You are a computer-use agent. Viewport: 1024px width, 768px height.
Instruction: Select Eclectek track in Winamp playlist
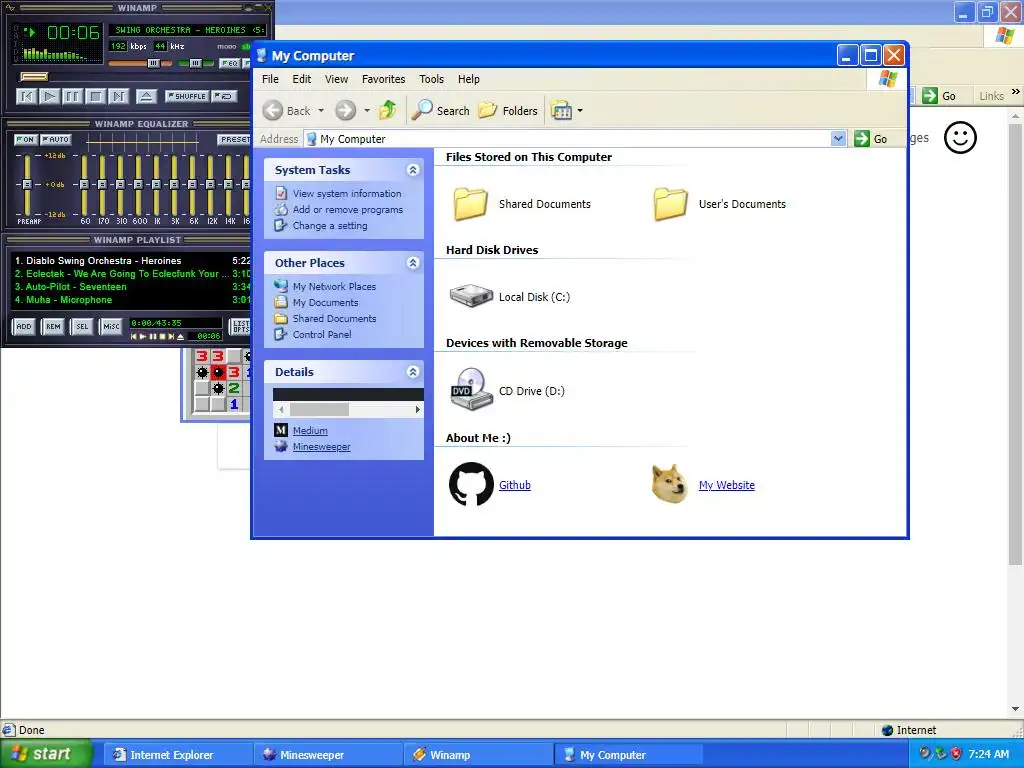(132, 274)
